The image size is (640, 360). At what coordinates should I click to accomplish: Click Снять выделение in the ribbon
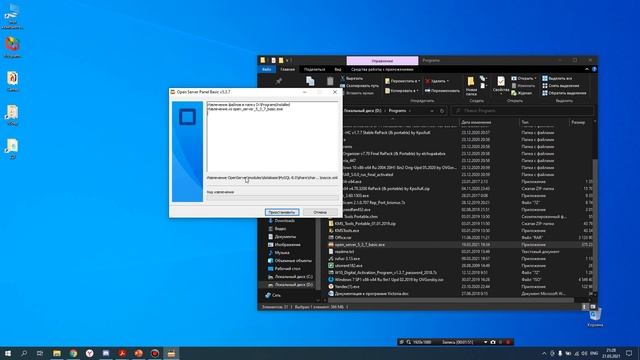tap(560, 86)
